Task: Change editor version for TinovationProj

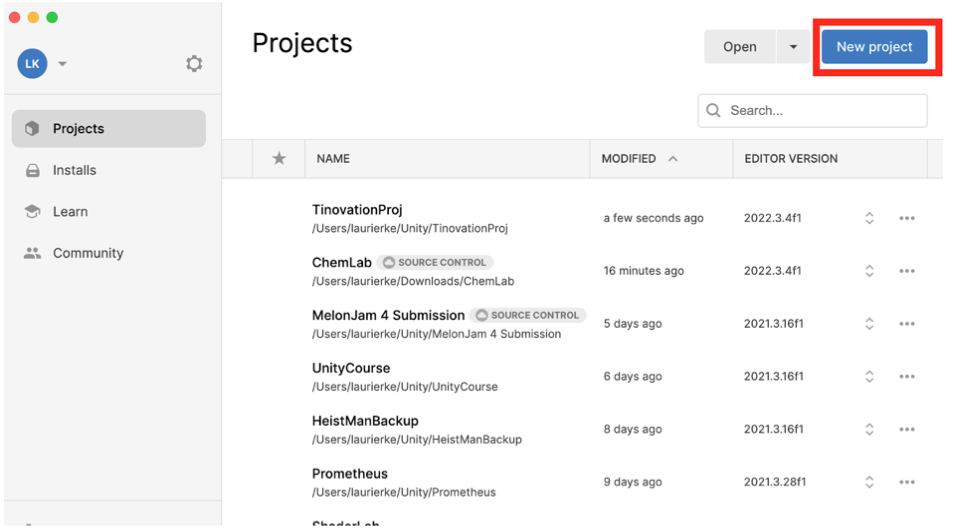Action: tap(869, 218)
